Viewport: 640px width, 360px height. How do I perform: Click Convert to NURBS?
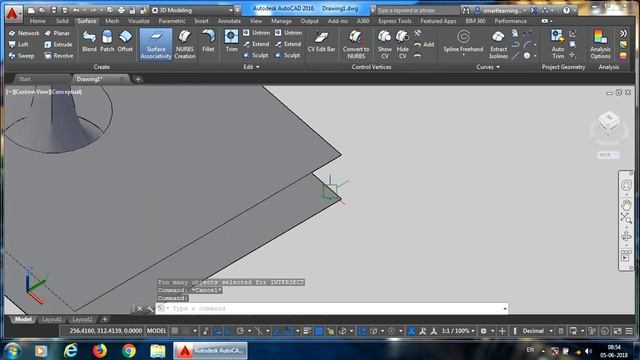(356, 44)
